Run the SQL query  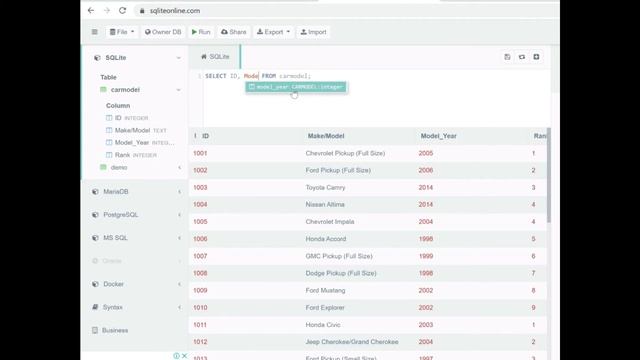[201, 32]
